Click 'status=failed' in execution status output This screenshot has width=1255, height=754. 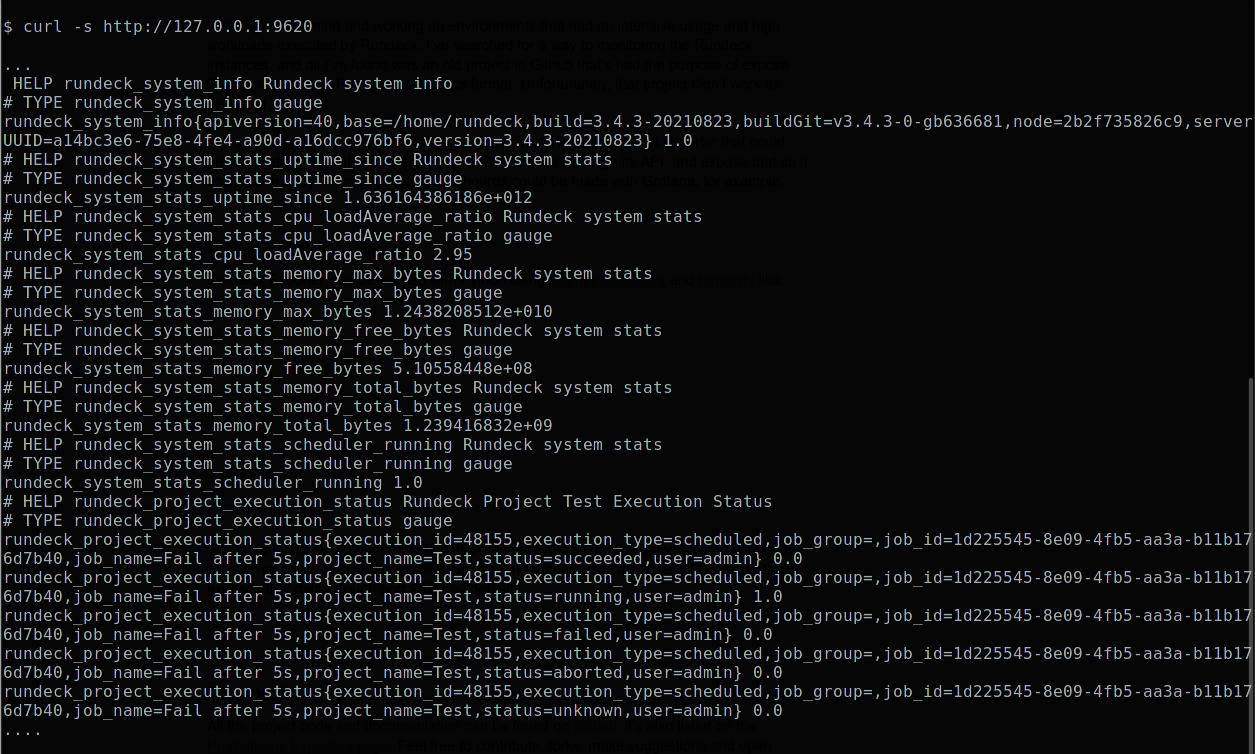[548, 635]
